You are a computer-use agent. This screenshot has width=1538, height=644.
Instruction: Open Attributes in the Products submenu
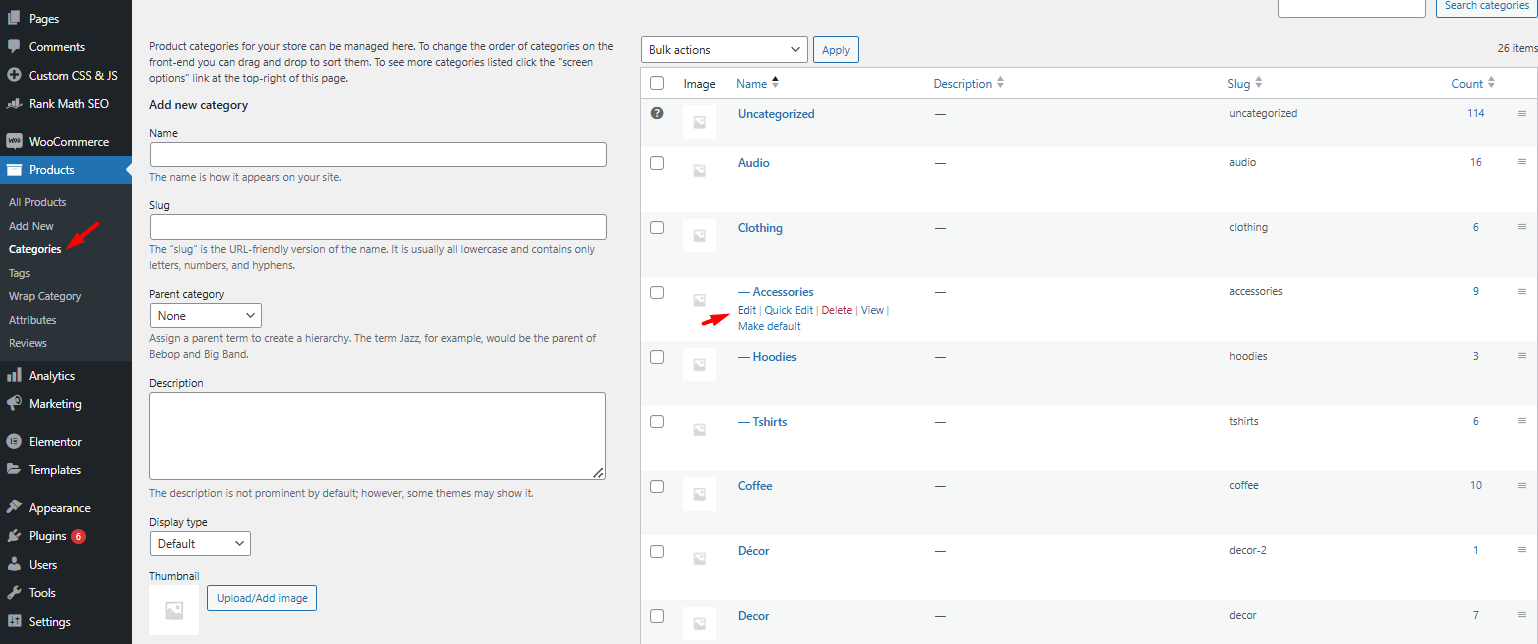(33, 320)
